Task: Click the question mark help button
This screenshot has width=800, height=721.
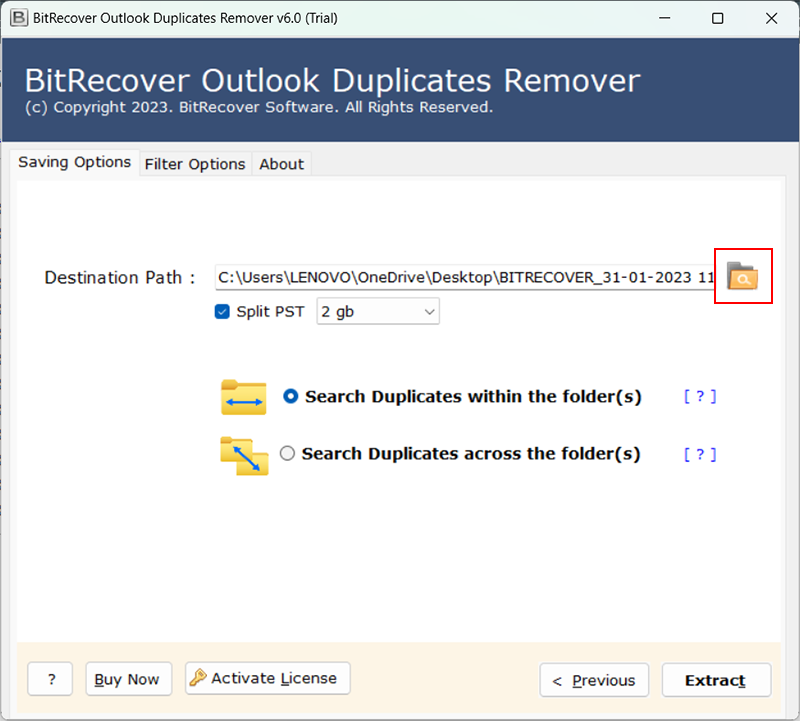Action: pos(50,679)
